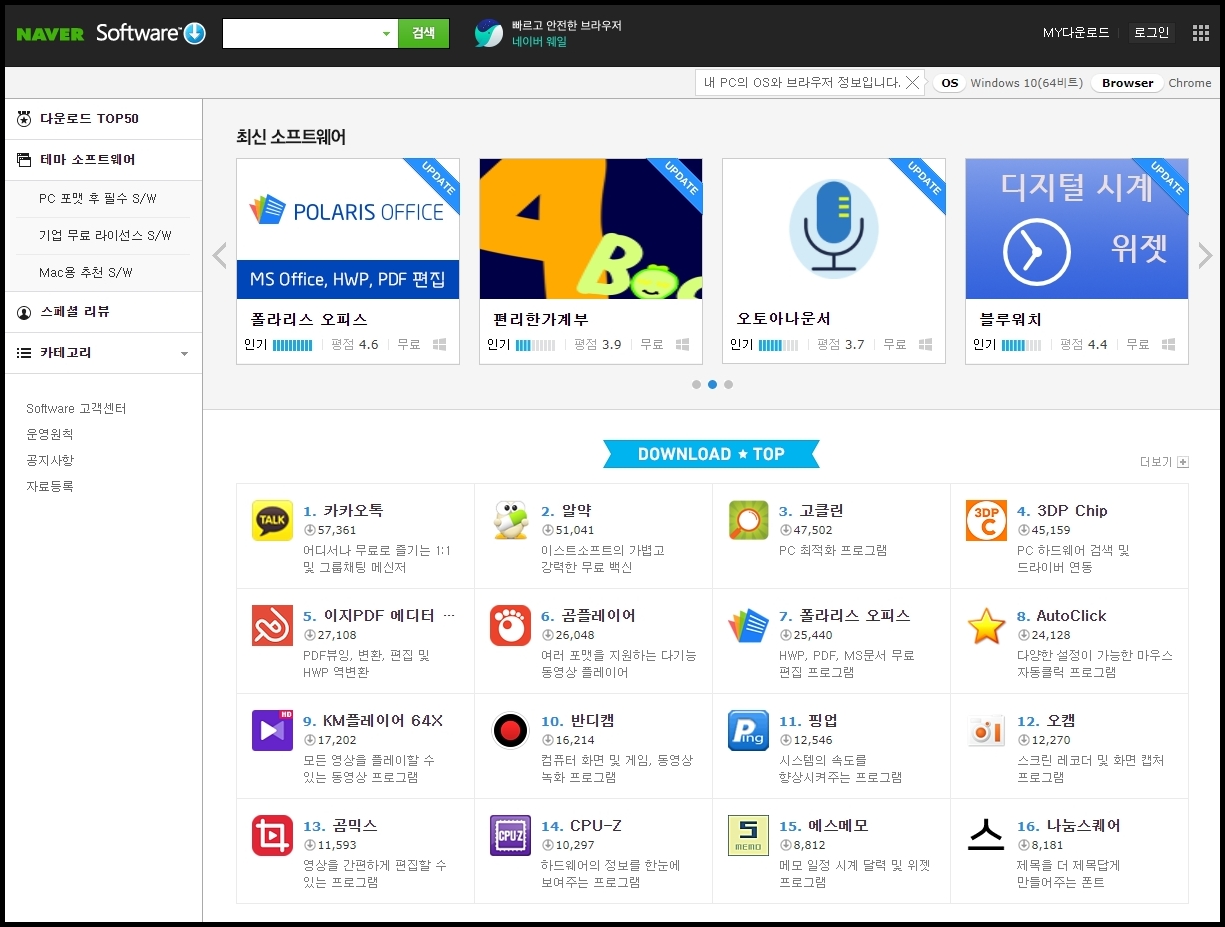Open MY다운로드 link
The height and width of the screenshot is (927, 1225).
pos(1076,33)
